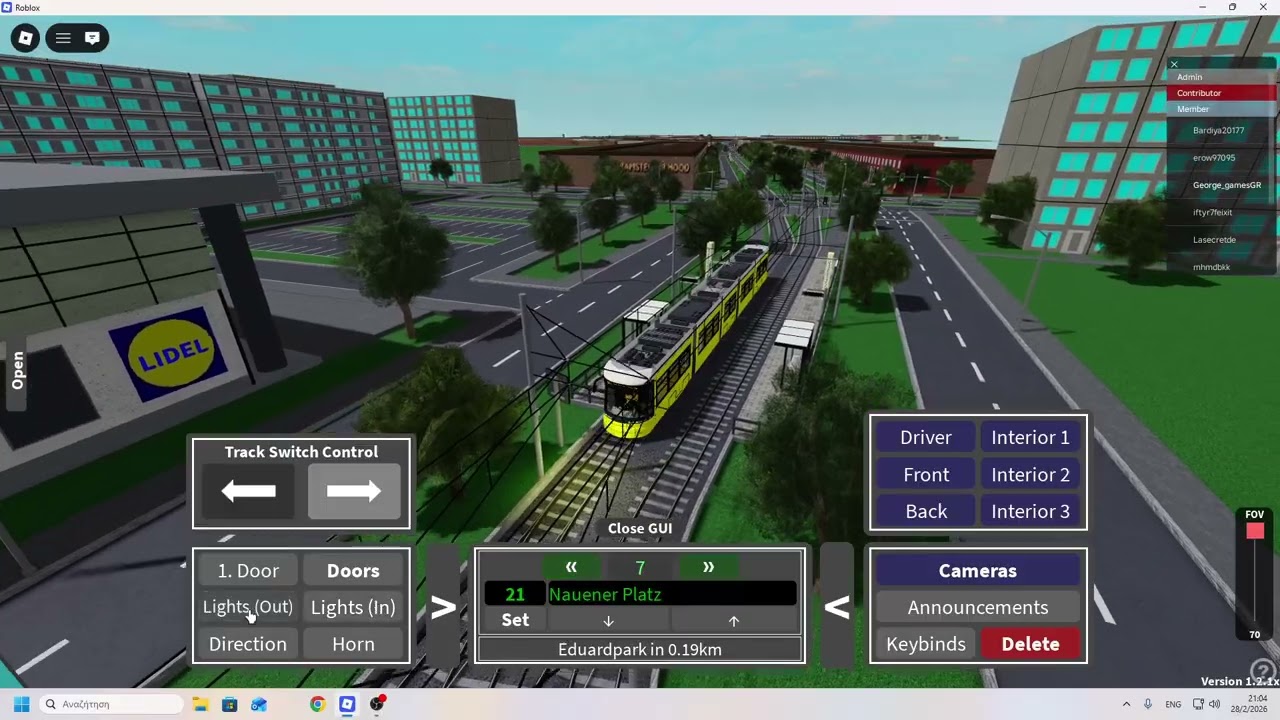1280x720 pixels.
Task: Click the microphone icon in system tray
Action: (x=1148, y=704)
